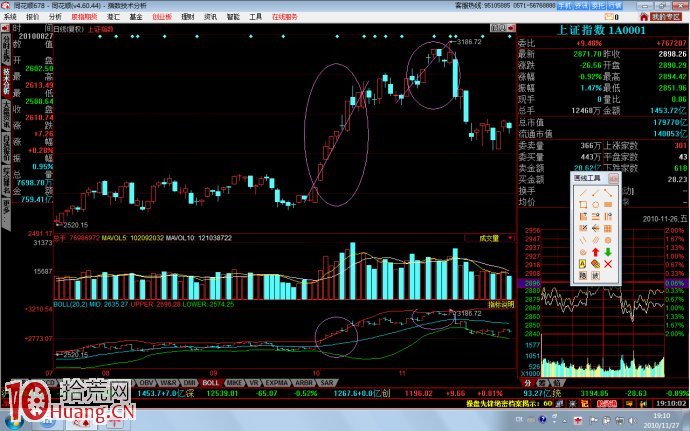Click the 还原 button above the chart
Screen dimensions: 690x431
(499, 28)
